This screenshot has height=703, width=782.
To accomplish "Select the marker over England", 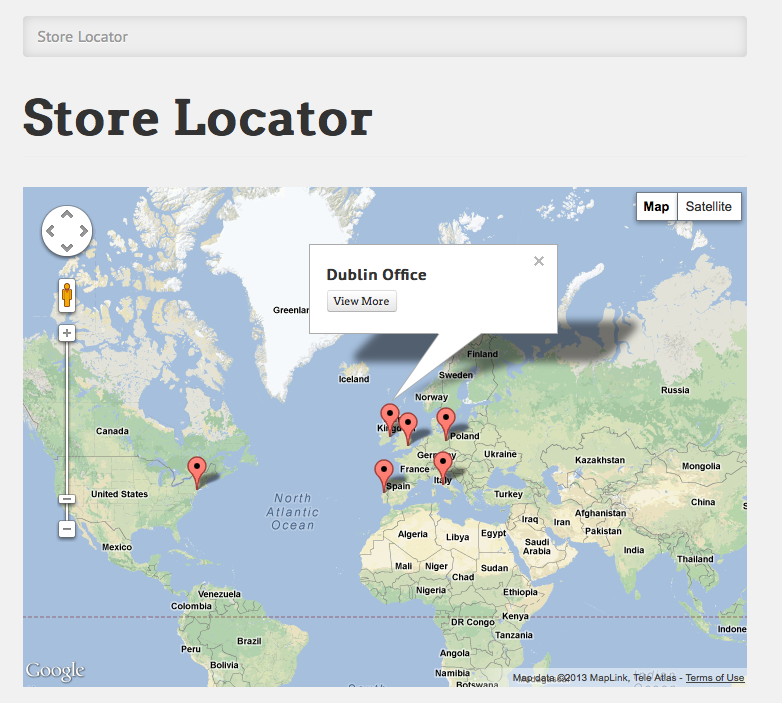I will 408,427.
